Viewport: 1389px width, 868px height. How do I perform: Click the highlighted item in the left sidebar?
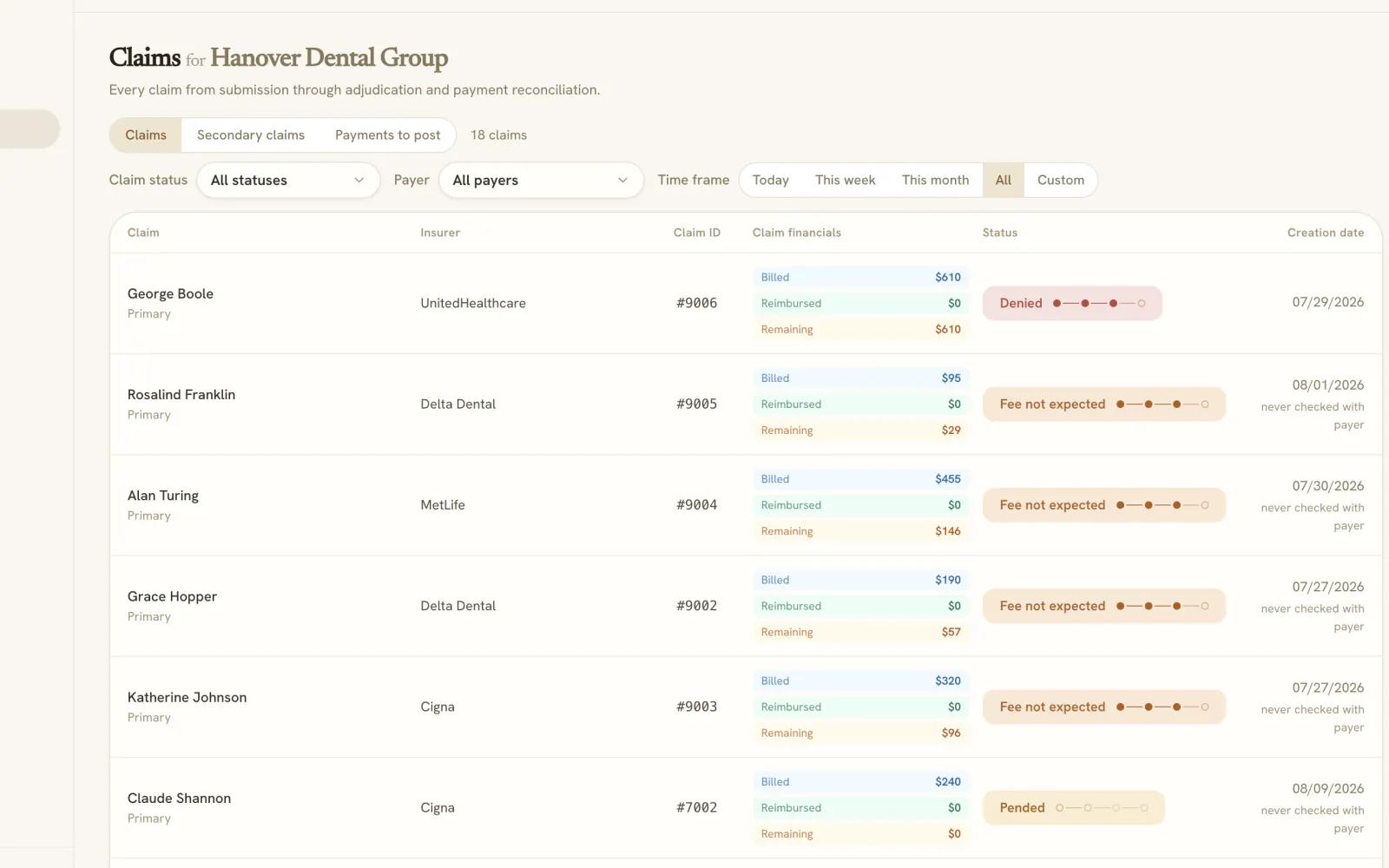[x=30, y=128]
